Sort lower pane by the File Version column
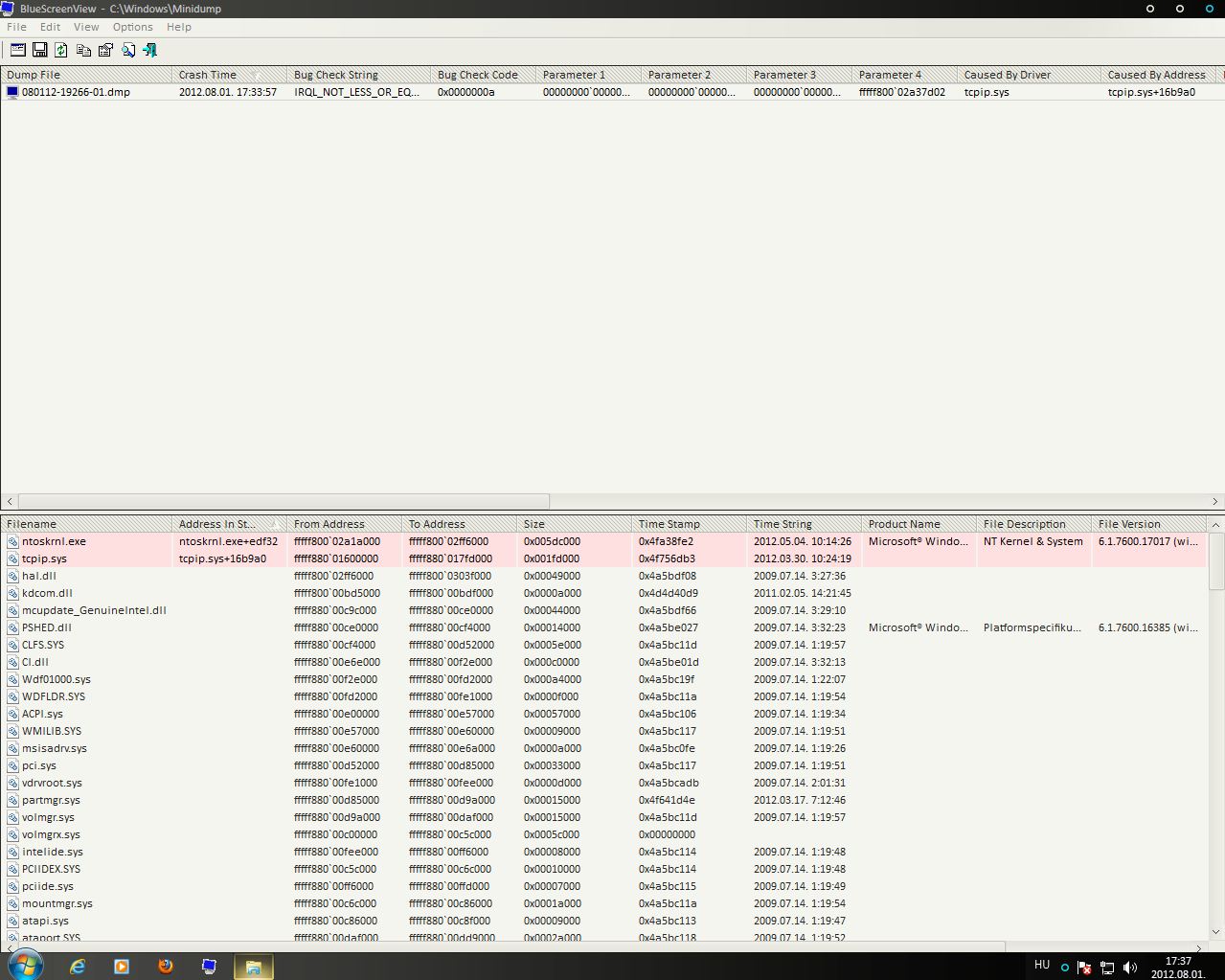This screenshot has width=1225, height=980. tap(1149, 524)
